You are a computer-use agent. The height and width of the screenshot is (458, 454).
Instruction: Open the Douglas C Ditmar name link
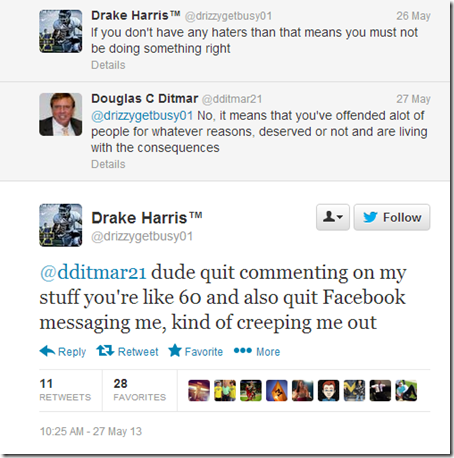click(x=145, y=99)
